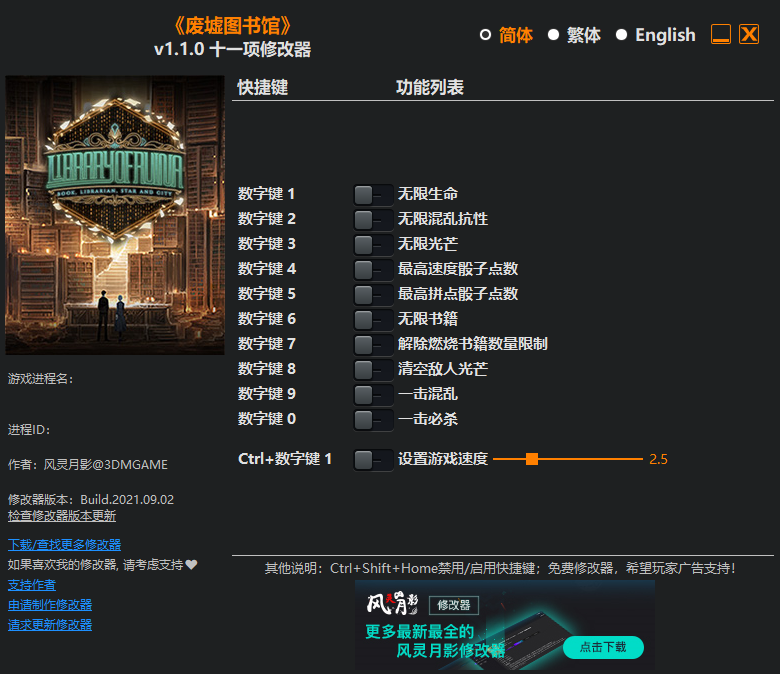This screenshot has height=674, width=780.
Task: Click 支持作者 link
Action: click(x=32, y=585)
